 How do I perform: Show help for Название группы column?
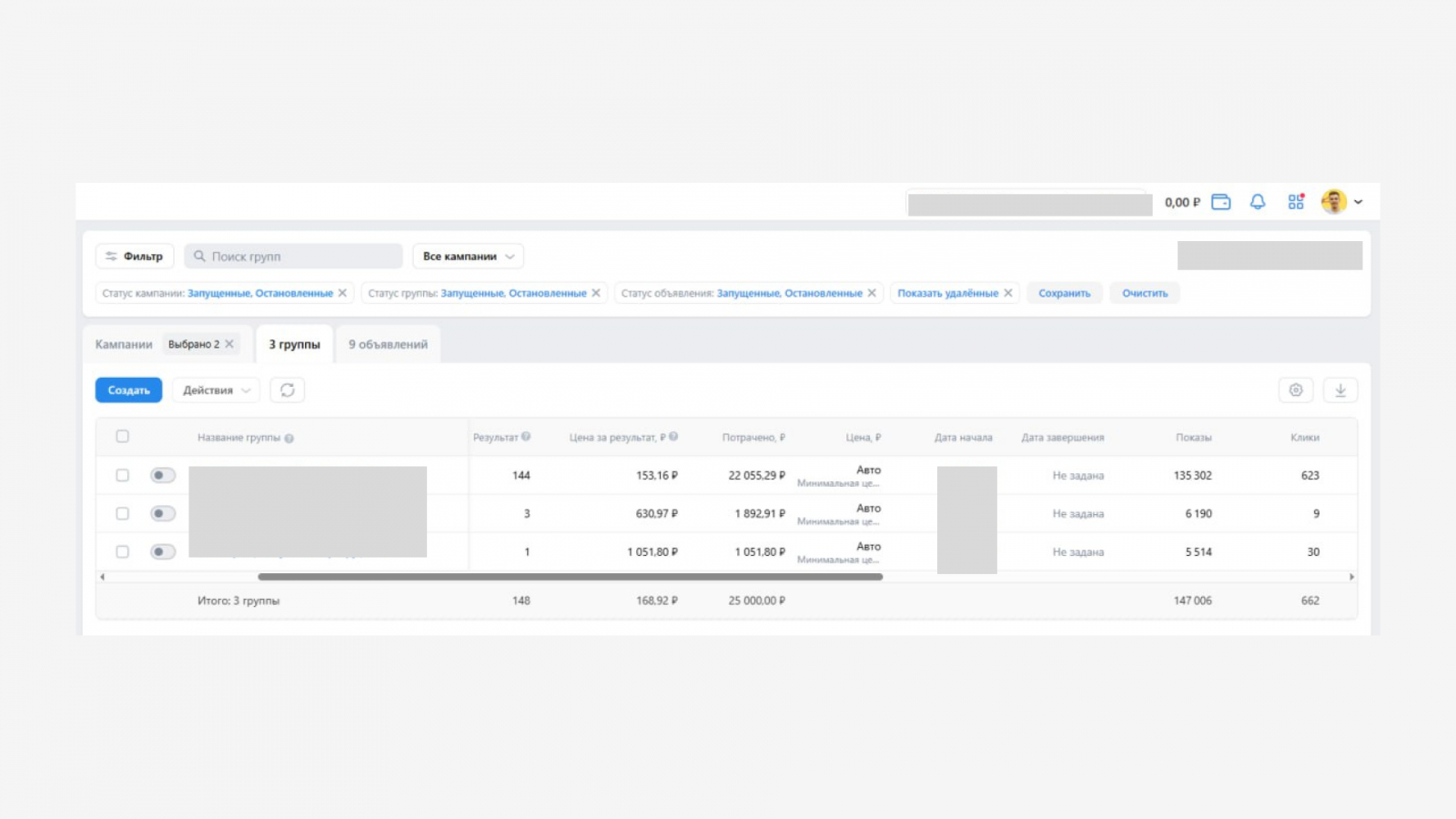(x=289, y=439)
